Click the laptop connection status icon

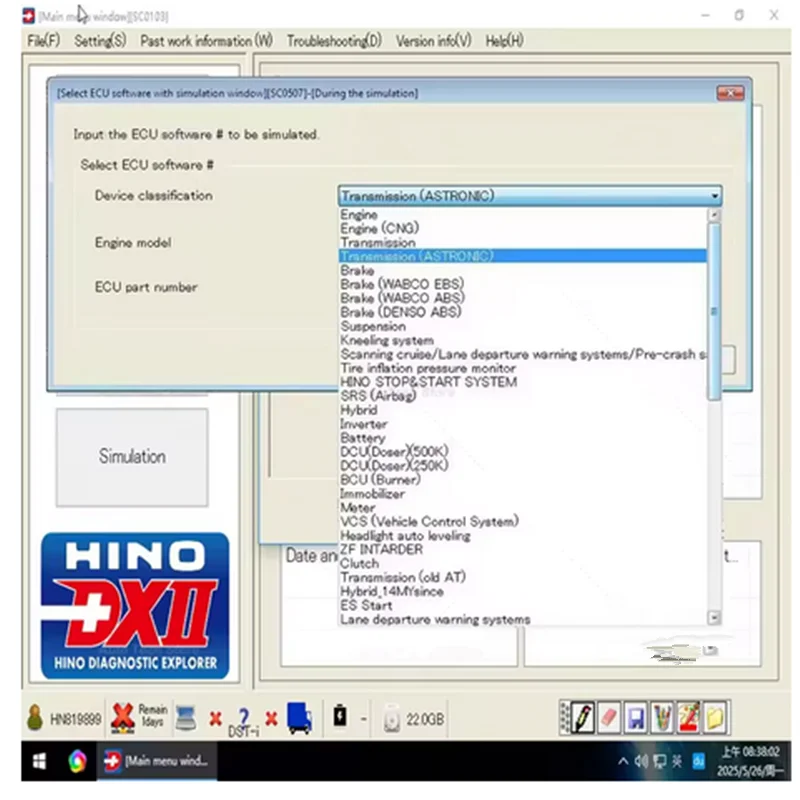coord(186,718)
